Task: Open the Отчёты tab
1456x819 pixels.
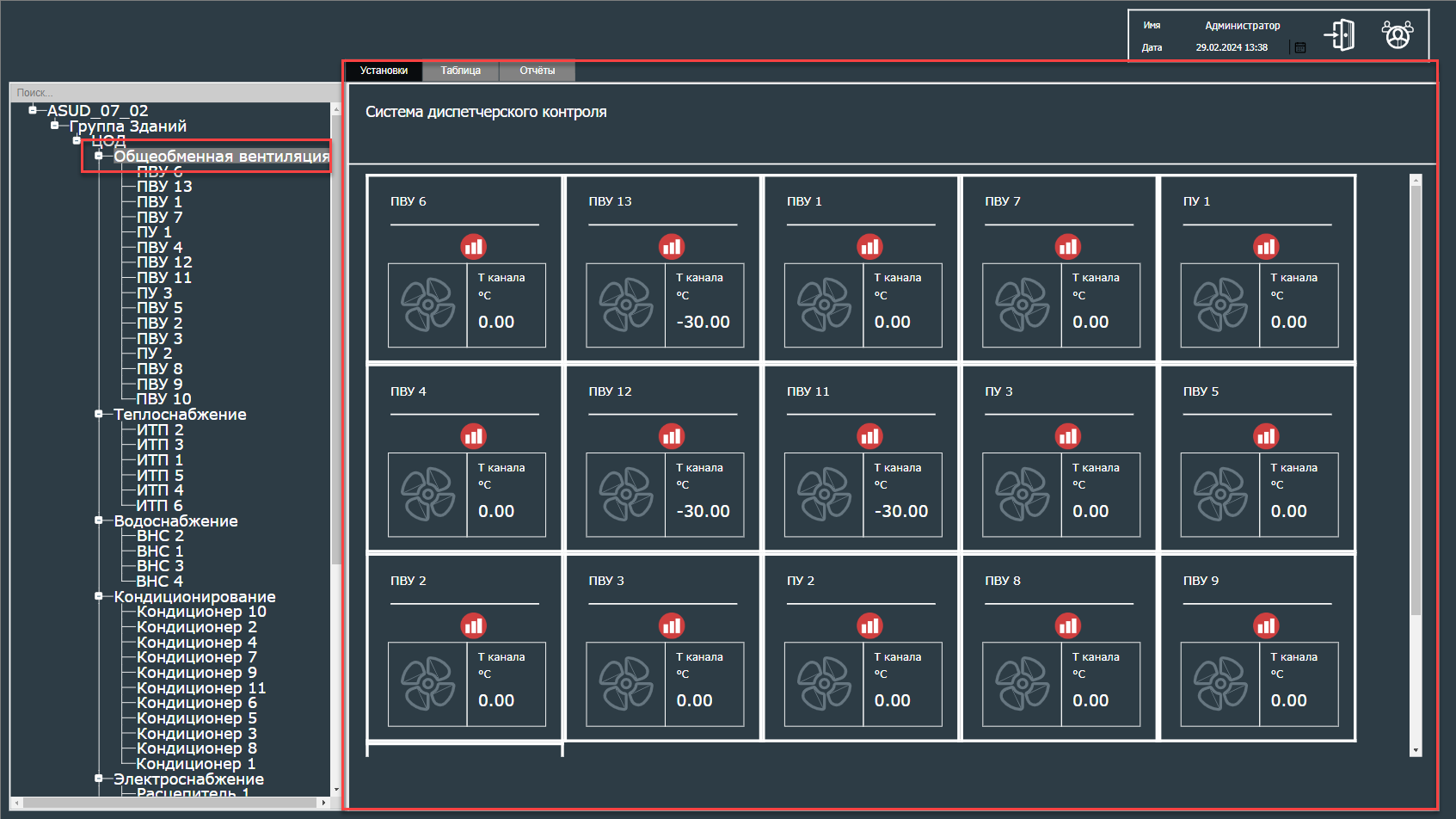Action: (x=537, y=71)
